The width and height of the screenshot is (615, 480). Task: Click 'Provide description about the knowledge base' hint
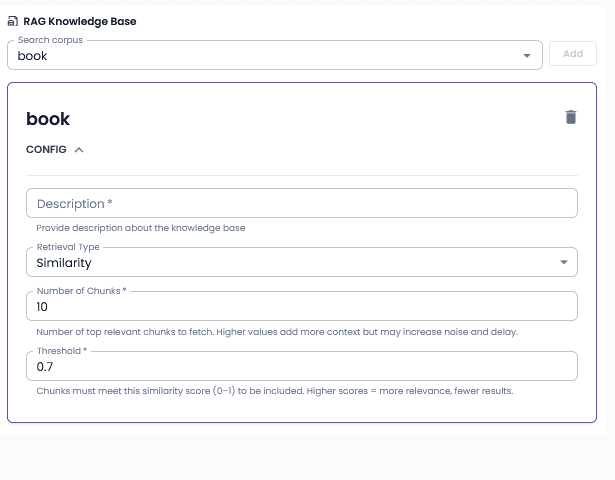(x=141, y=228)
